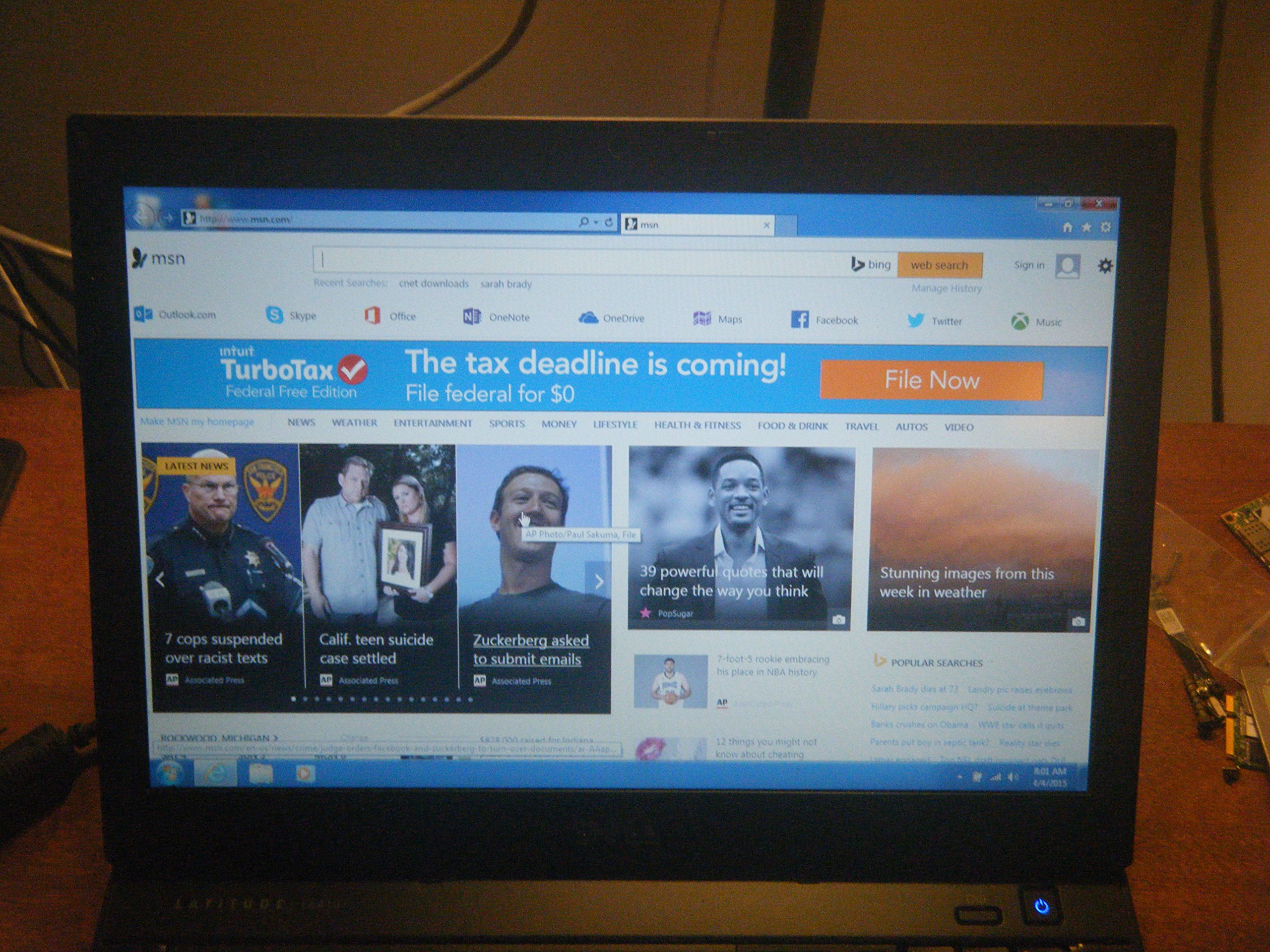
Task: Open Internet Explorer Tools gear
Action: [1105, 227]
